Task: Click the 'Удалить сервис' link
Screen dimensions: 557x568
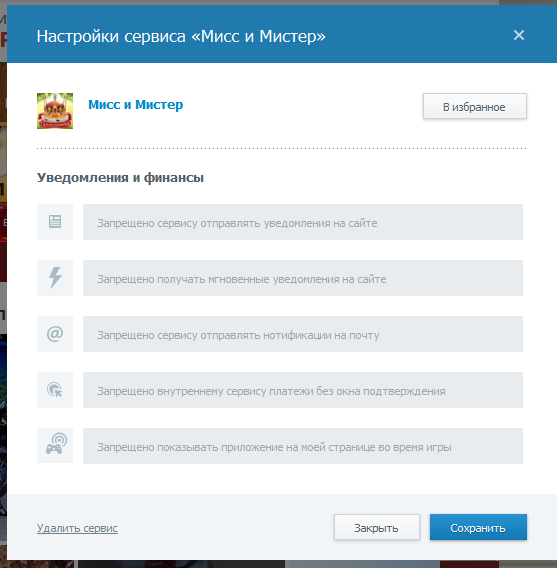Action: tap(77, 528)
